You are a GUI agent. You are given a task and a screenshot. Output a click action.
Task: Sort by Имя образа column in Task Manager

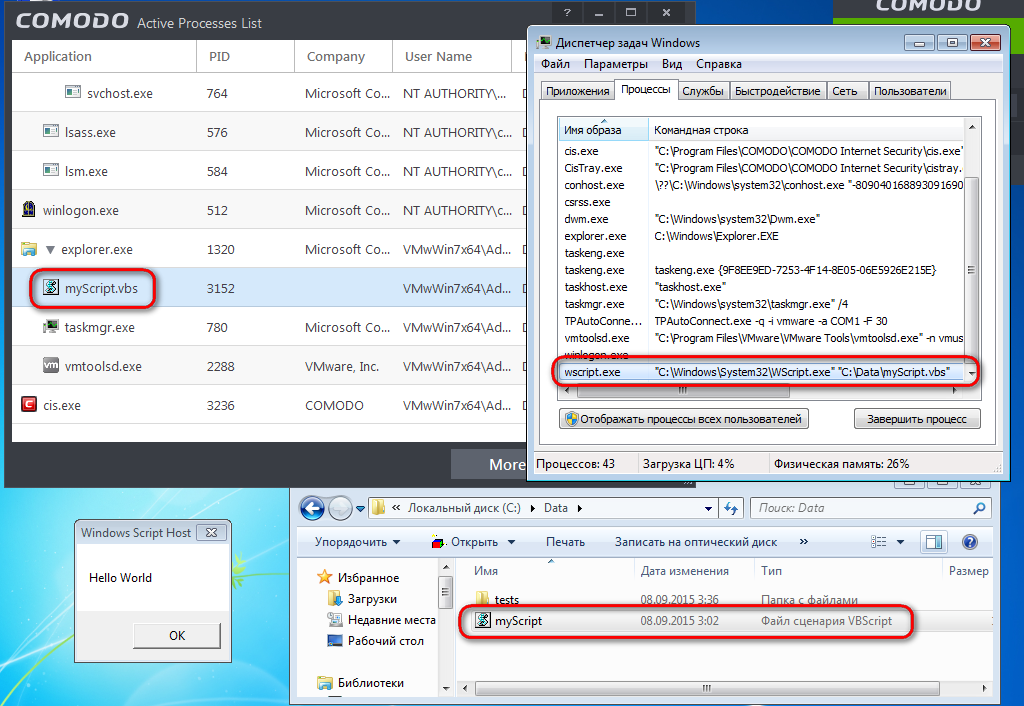point(603,129)
